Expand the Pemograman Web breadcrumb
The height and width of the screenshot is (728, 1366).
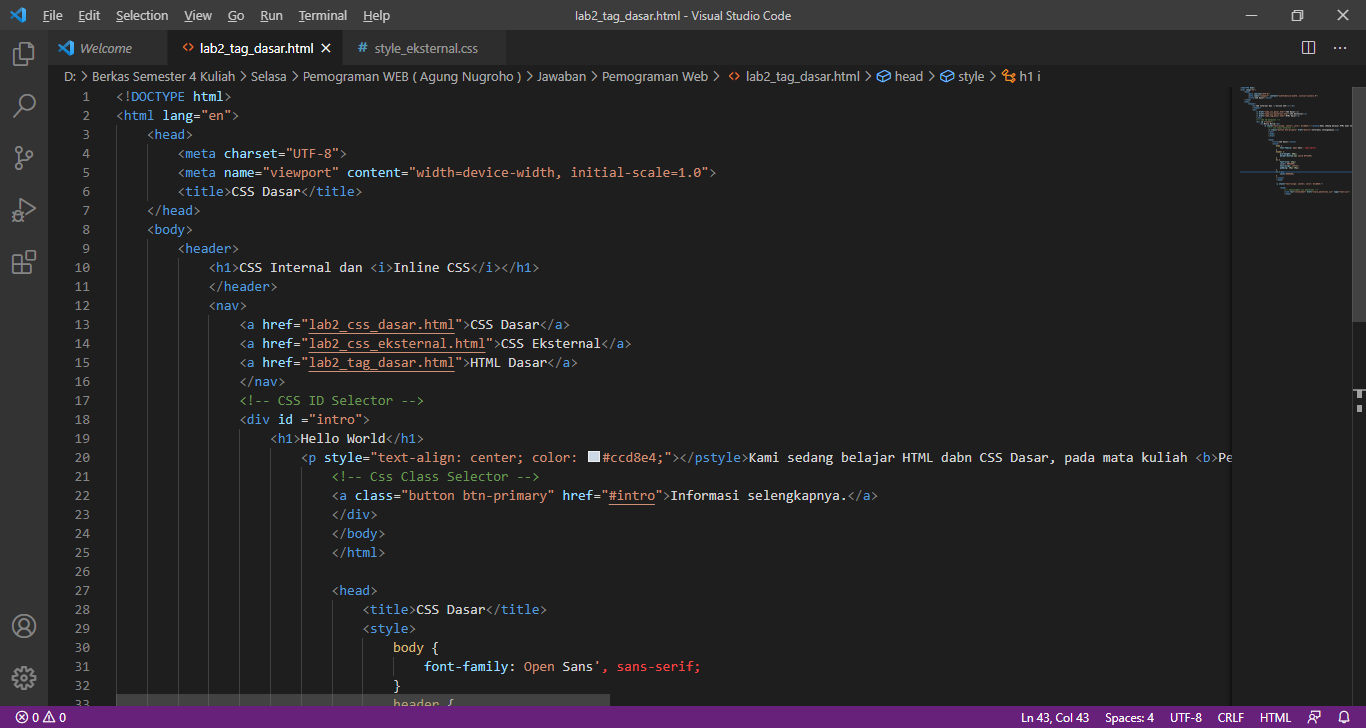point(655,76)
